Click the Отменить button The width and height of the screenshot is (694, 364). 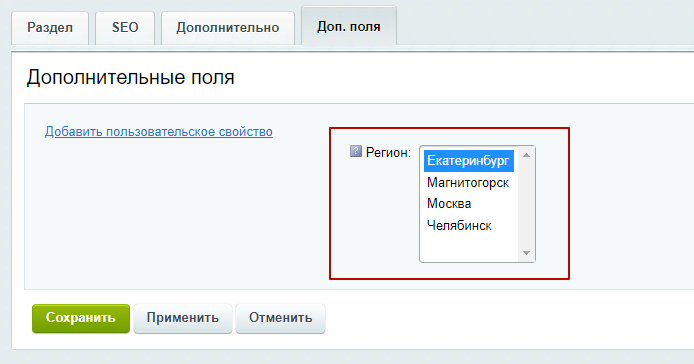[281, 318]
